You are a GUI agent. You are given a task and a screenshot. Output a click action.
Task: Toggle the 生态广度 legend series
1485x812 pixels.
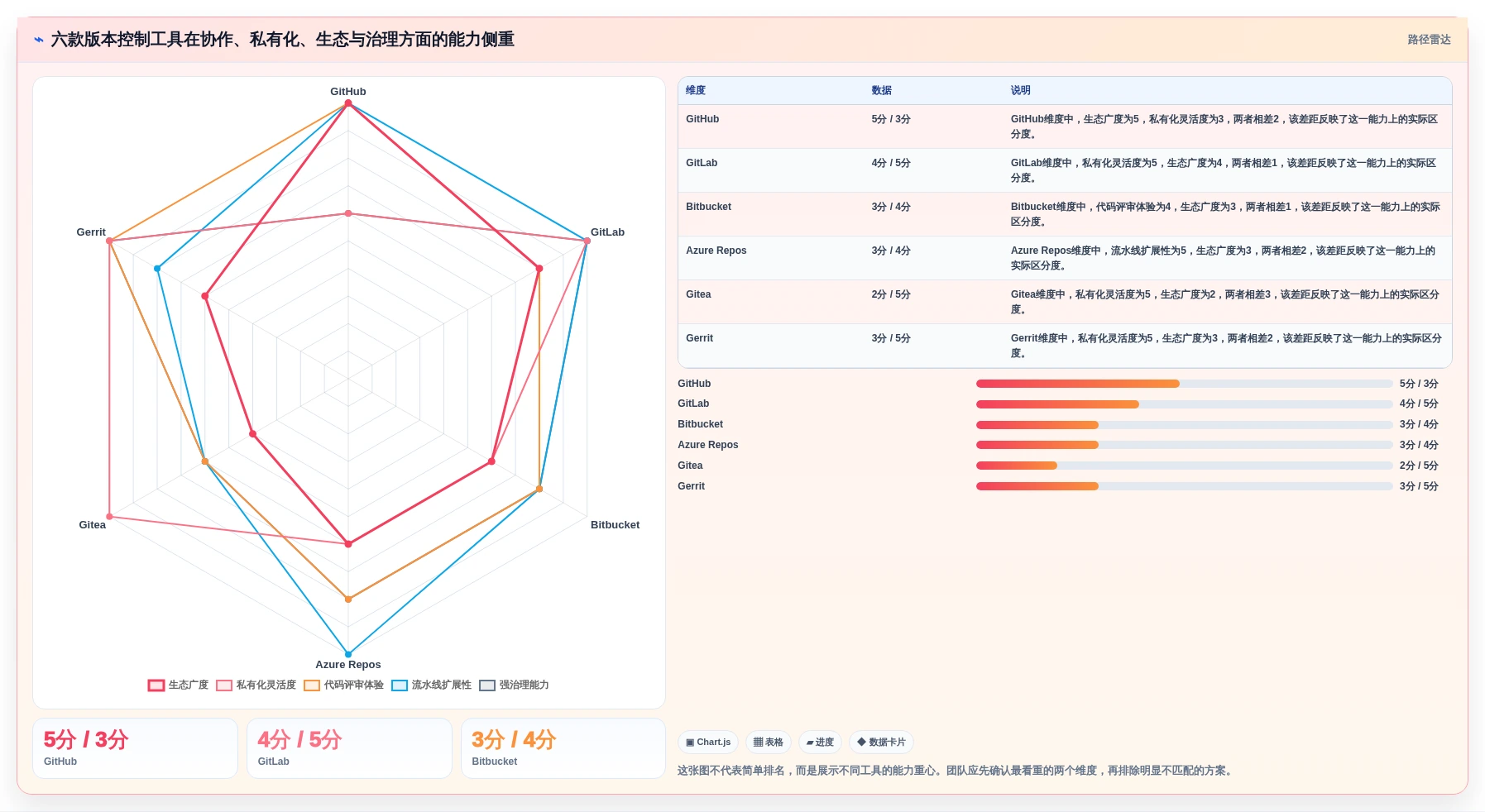[179, 685]
